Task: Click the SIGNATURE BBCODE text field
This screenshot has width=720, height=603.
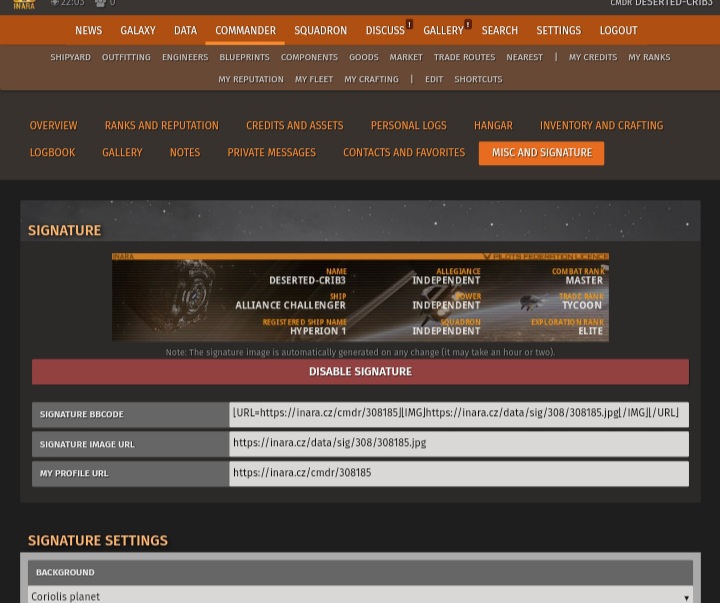Action: pos(459,414)
